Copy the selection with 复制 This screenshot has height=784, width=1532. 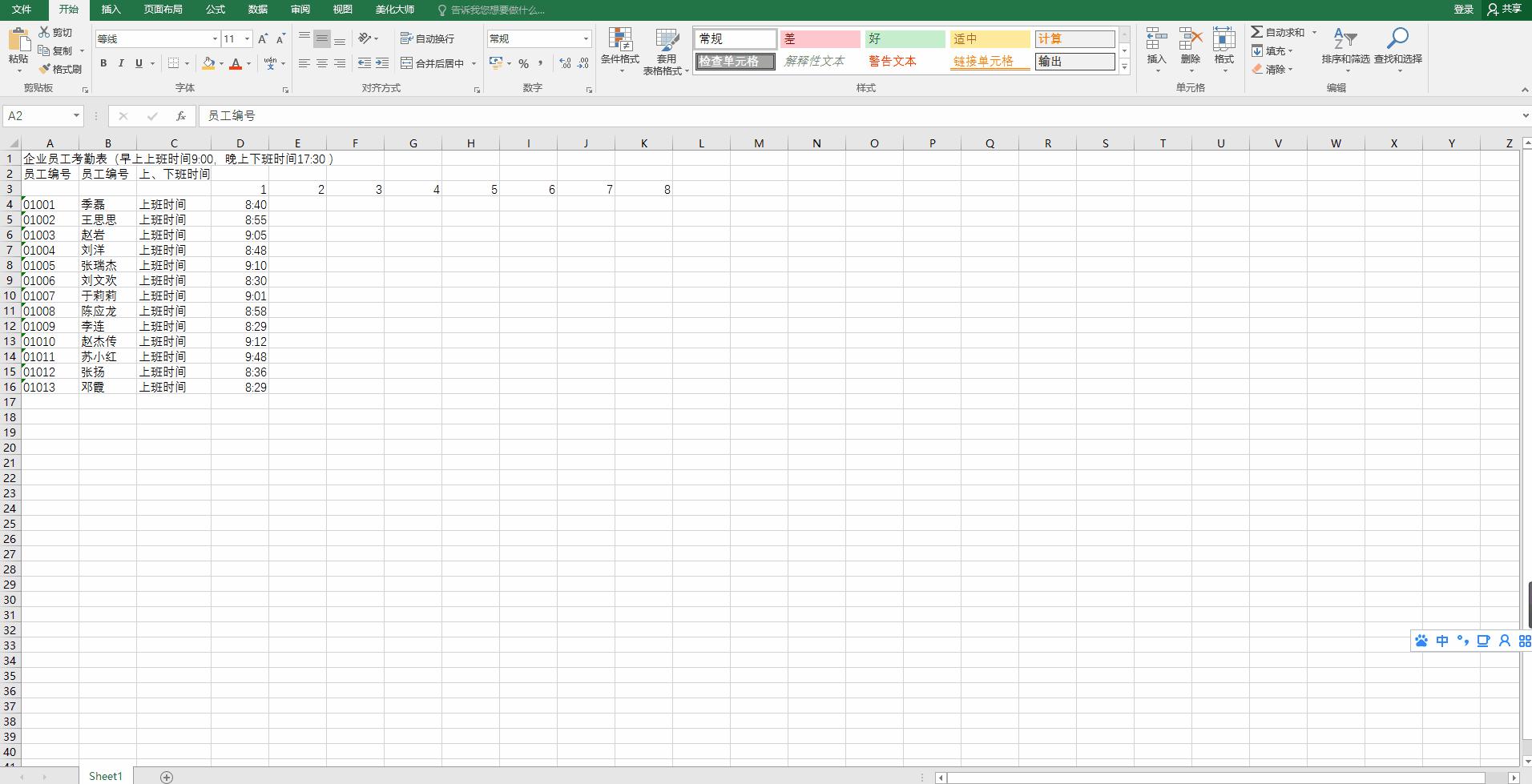[x=55, y=50]
